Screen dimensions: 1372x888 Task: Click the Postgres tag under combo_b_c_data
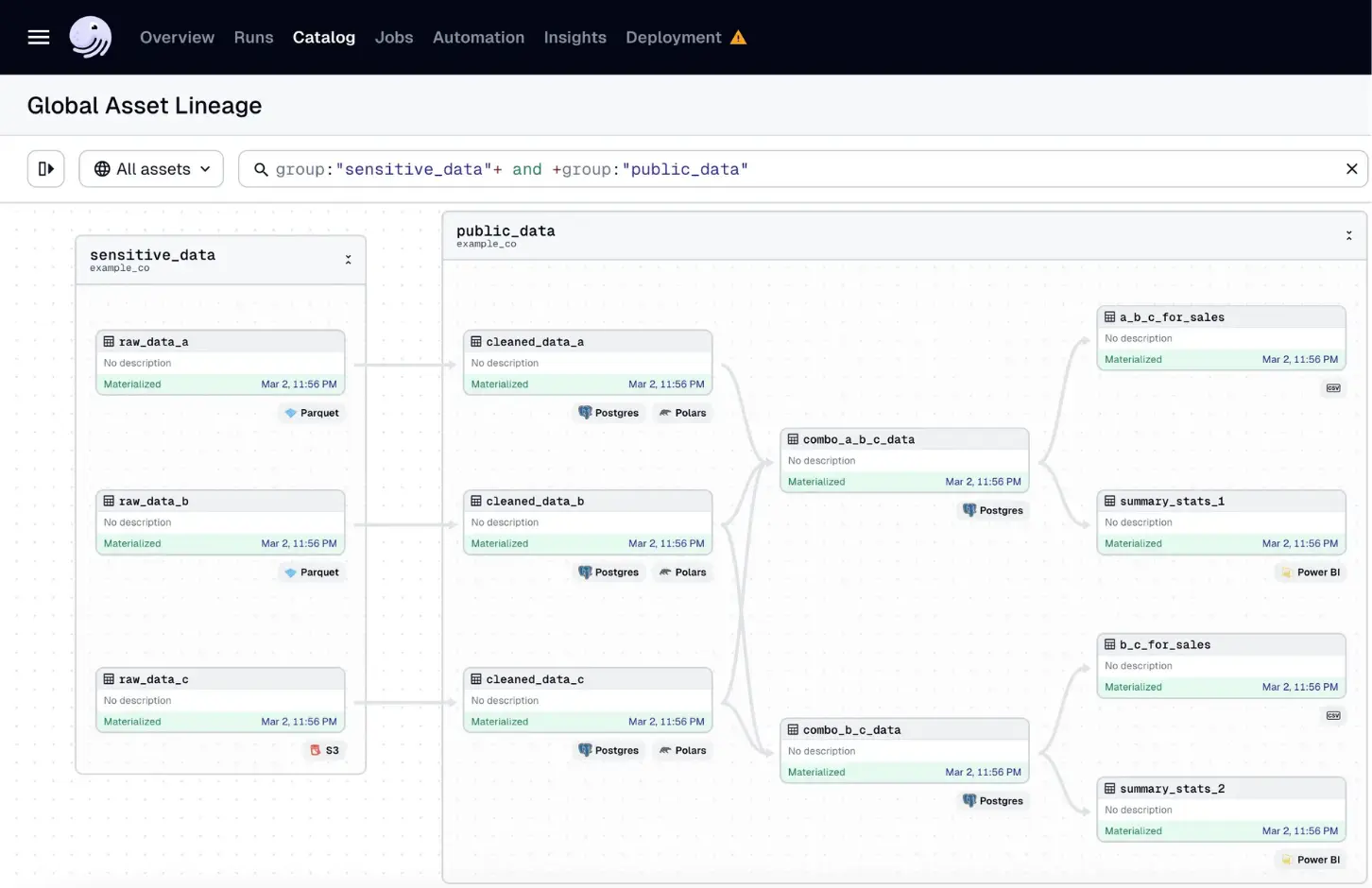pyautogui.click(x=993, y=801)
